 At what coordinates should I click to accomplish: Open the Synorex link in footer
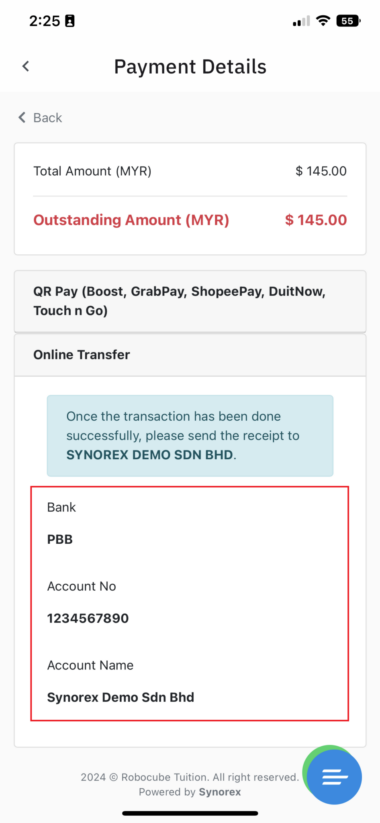point(219,792)
